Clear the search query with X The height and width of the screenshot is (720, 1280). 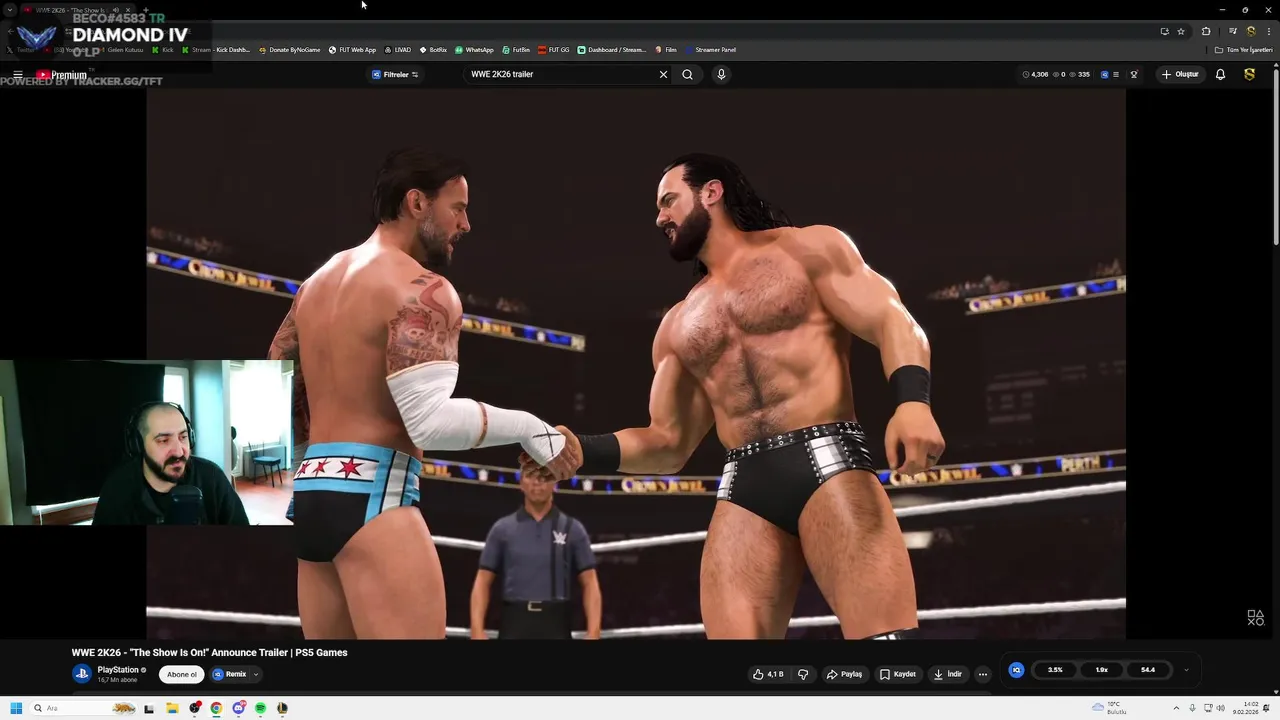pyautogui.click(x=663, y=74)
